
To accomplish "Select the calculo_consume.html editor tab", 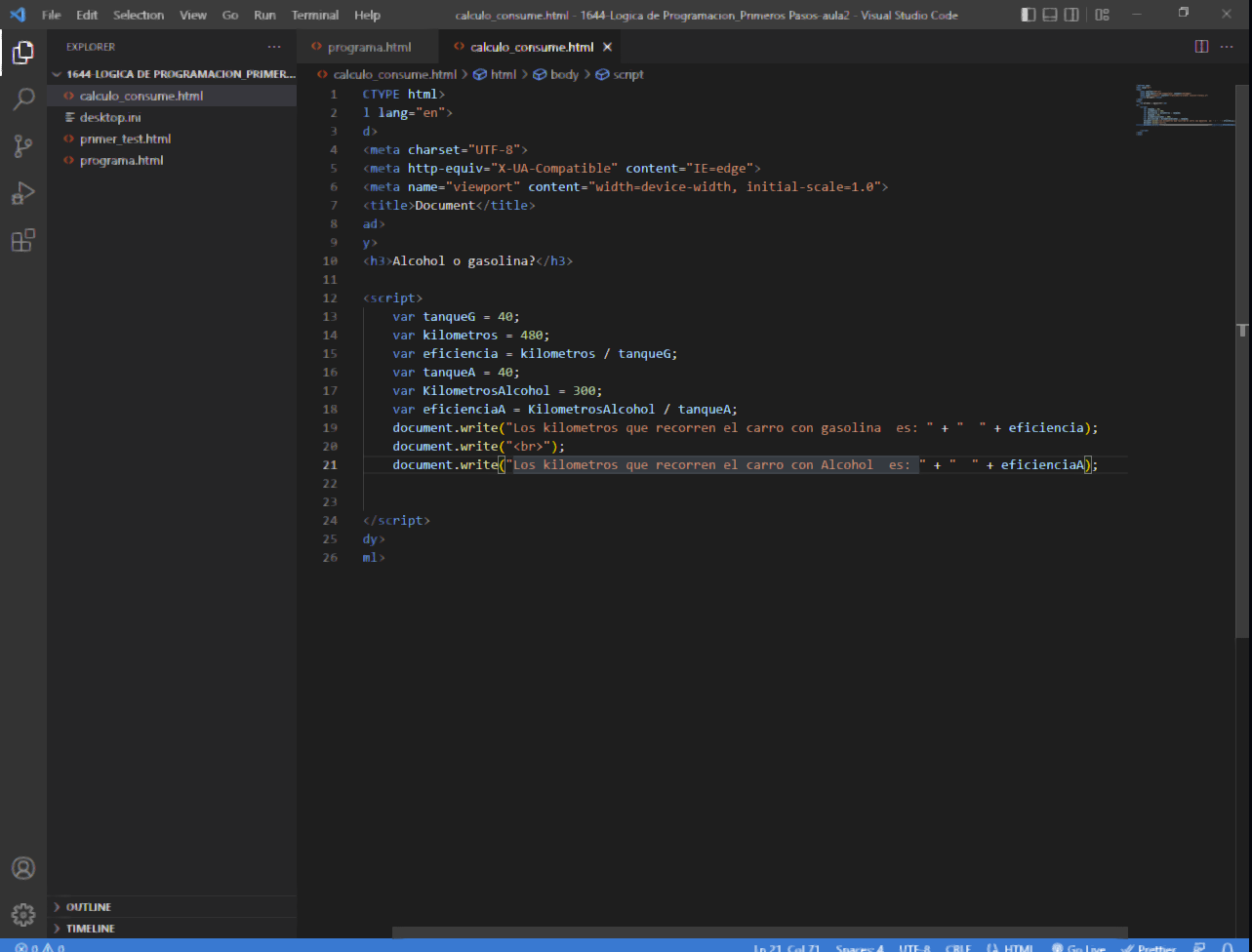I will coord(531,47).
